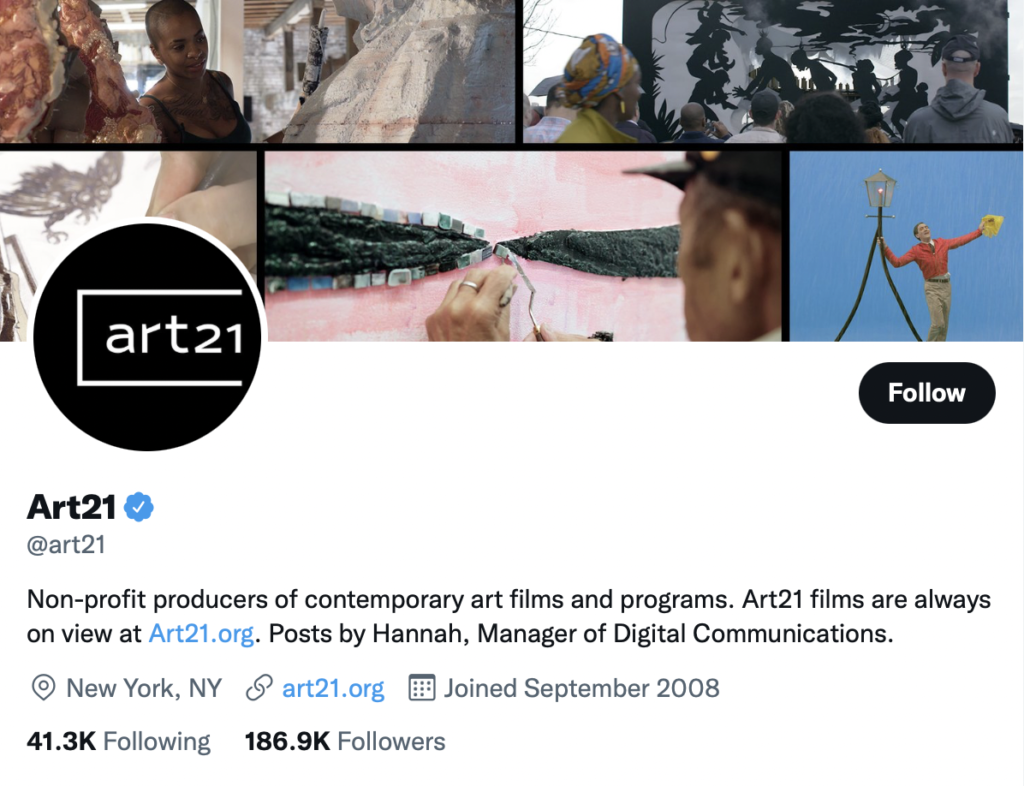
Task: Click the New York, NY location text
Action: click(x=144, y=688)
